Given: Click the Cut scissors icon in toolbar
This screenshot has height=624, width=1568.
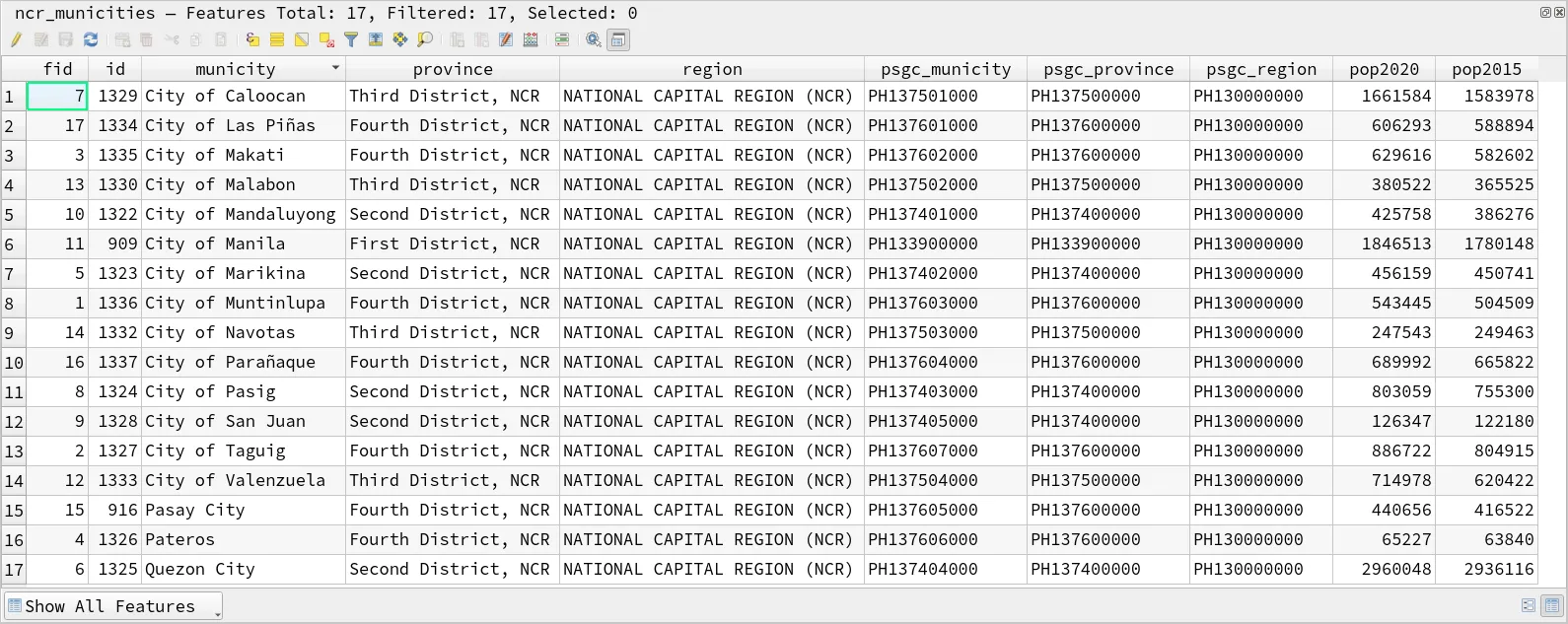Looking at the screenshot, I should tap(173, 39).
